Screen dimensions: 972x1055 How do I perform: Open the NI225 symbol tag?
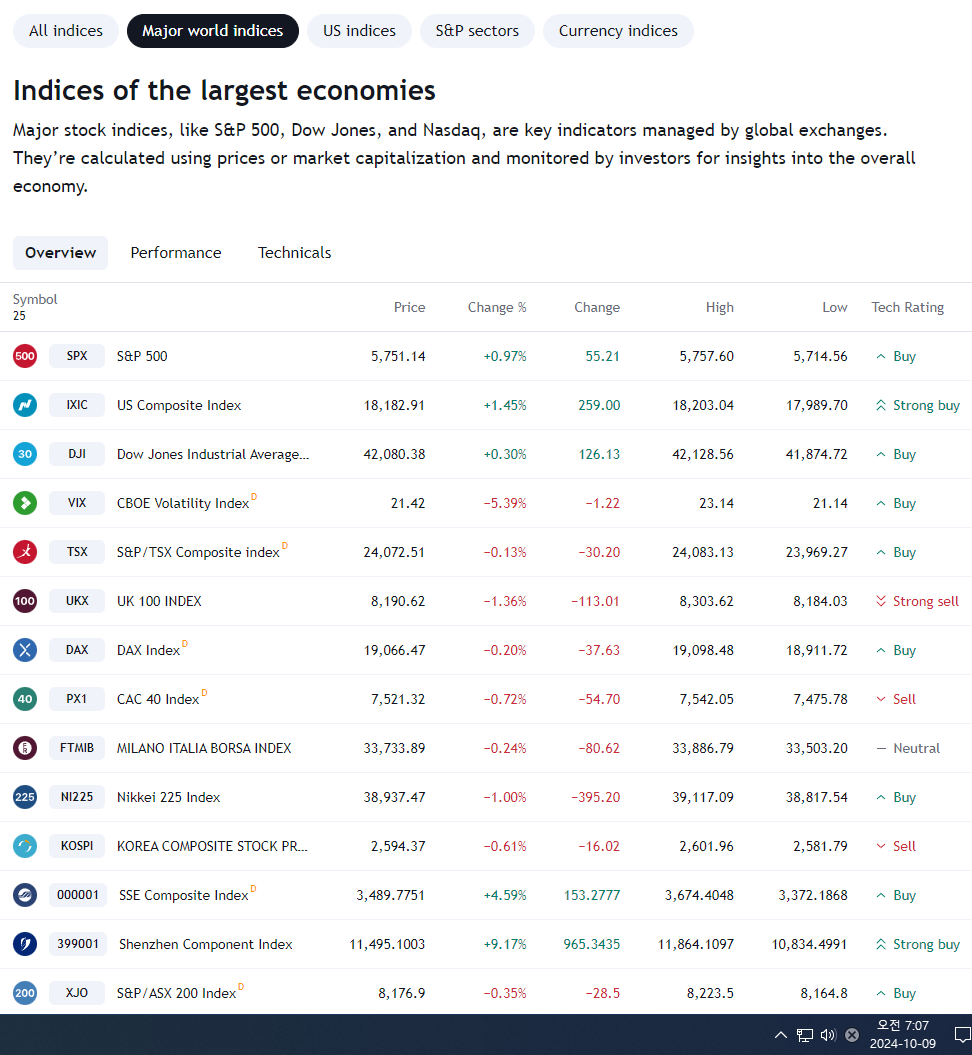77,797
